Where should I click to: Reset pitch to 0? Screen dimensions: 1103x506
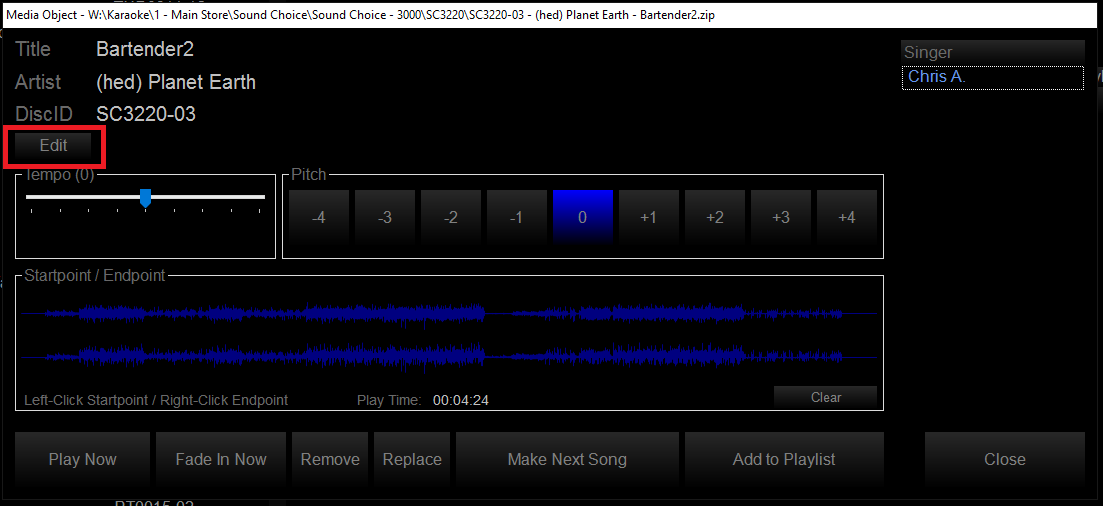(582, 218)
